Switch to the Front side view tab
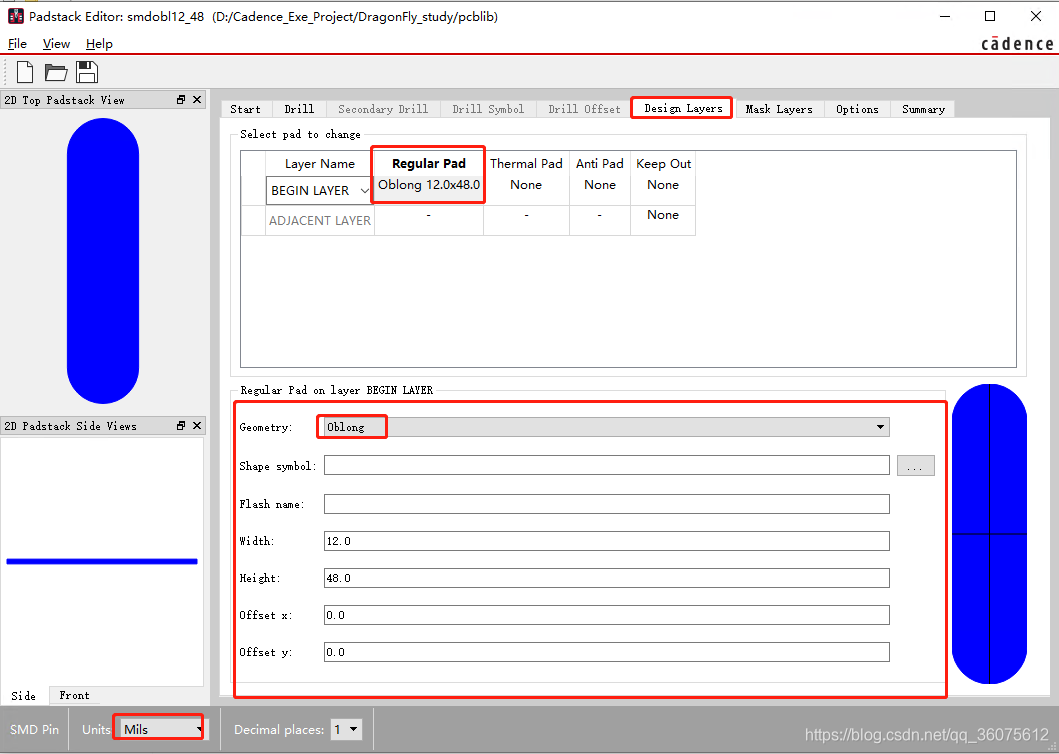 tap(74, 695)
